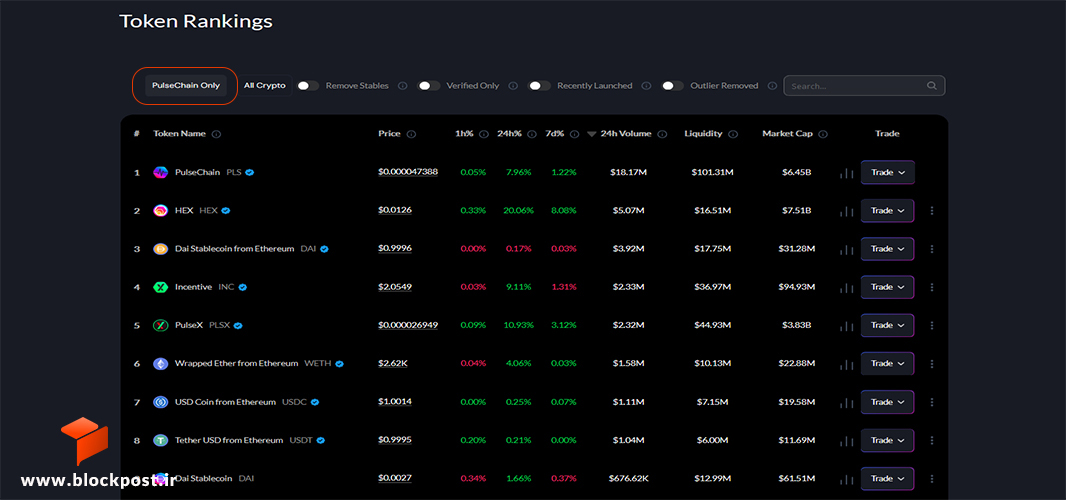Screen dimensions: 1066x500
Task: Expand the Trade dropdown for HEX
Action: (x=888, y=211)
